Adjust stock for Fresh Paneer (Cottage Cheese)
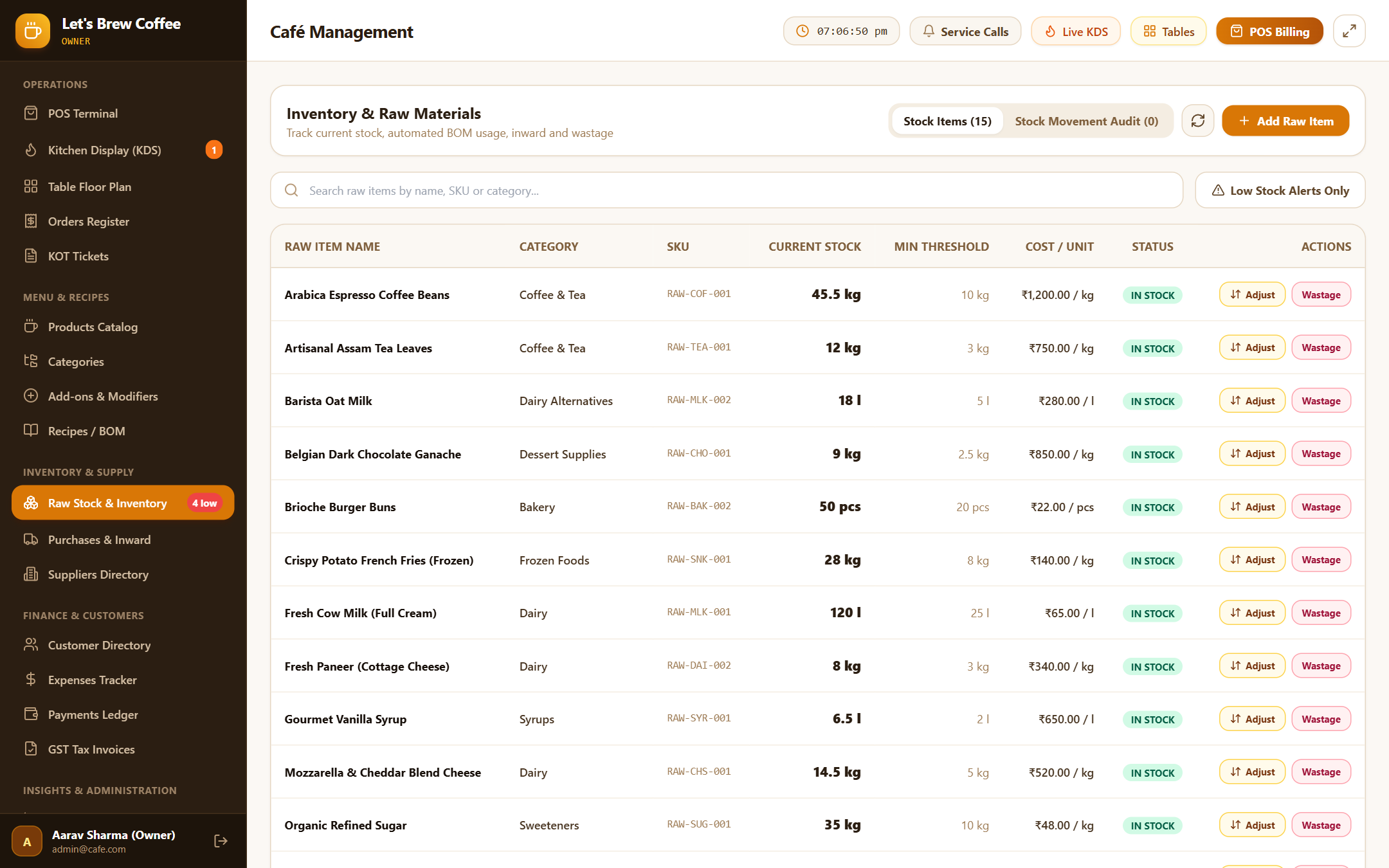The width and height of the screenshot is (1389, 868). [1252, 666]
